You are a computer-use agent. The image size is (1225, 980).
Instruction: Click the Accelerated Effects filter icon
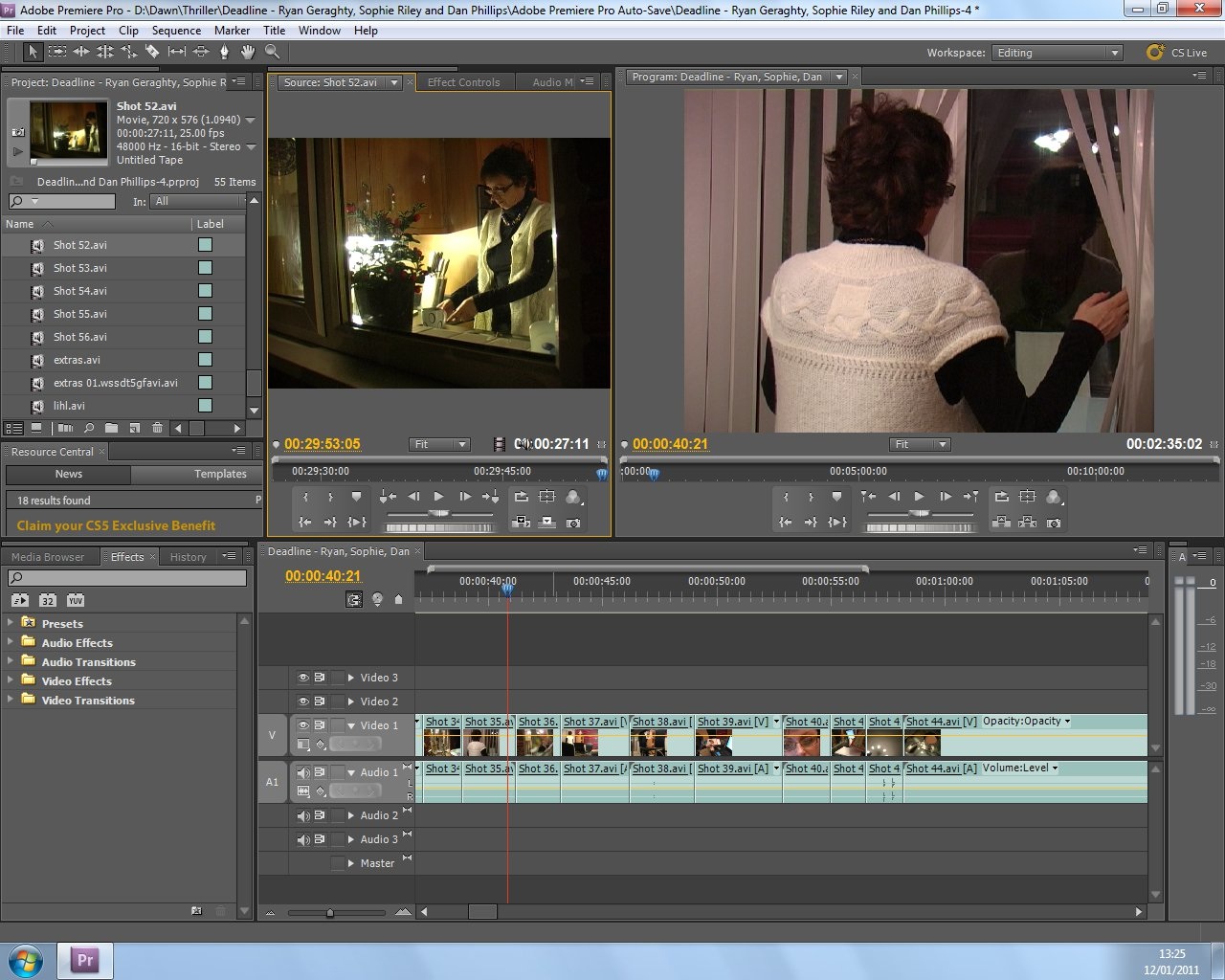pyautogui.click(x=20, y=601)
